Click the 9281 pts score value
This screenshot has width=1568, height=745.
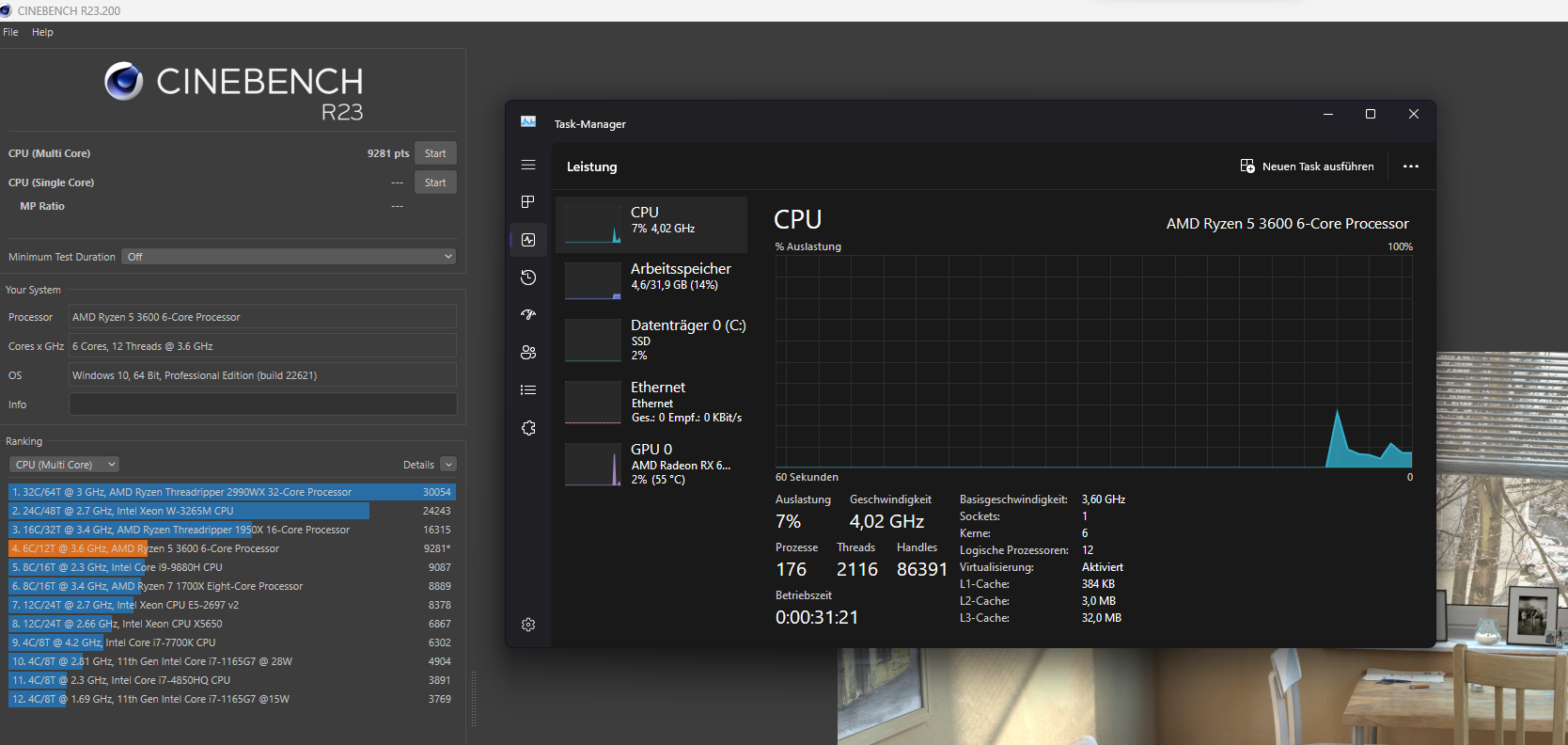[388, 153]
